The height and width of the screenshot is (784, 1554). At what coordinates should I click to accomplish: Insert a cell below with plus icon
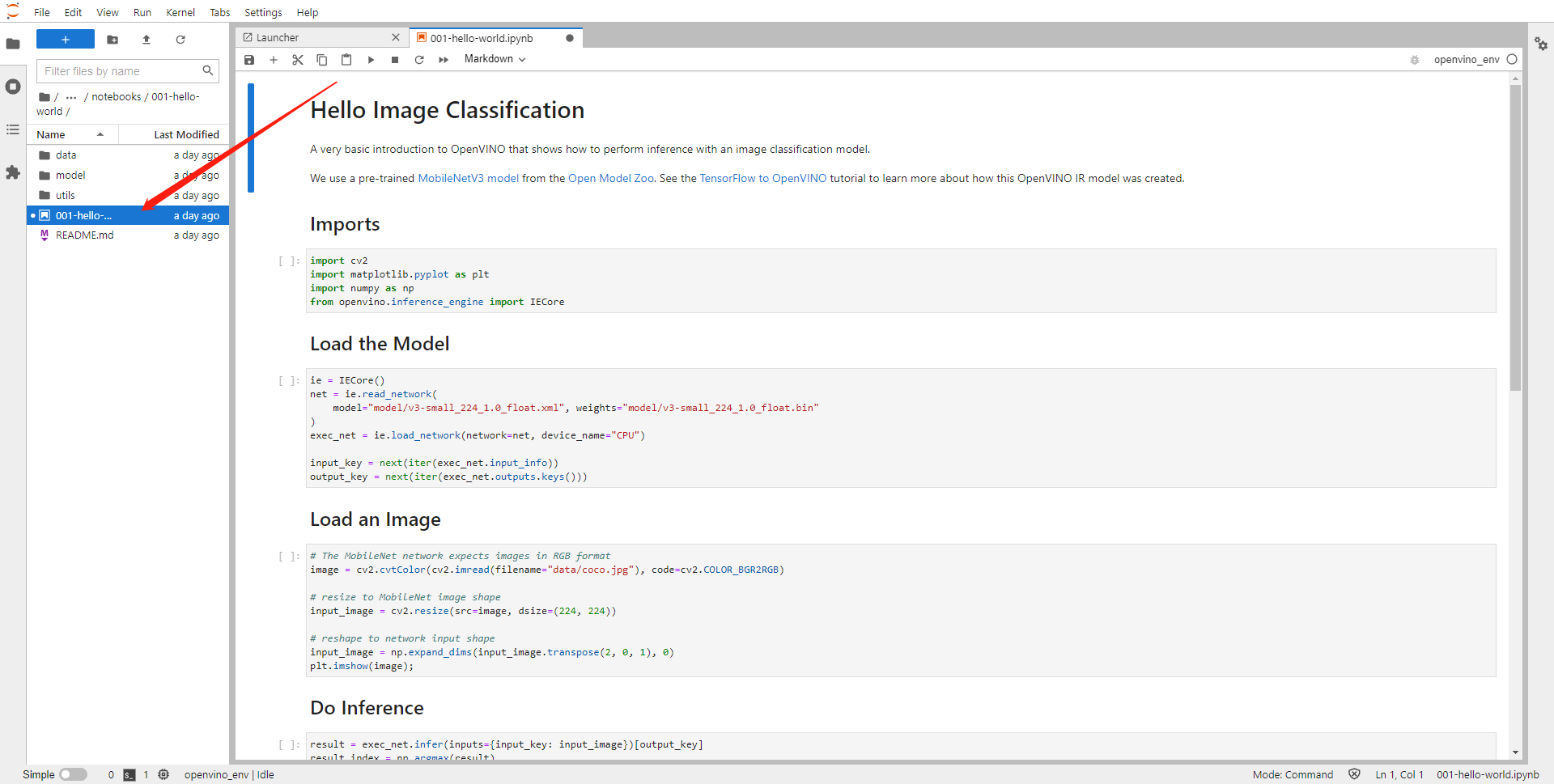274,60
